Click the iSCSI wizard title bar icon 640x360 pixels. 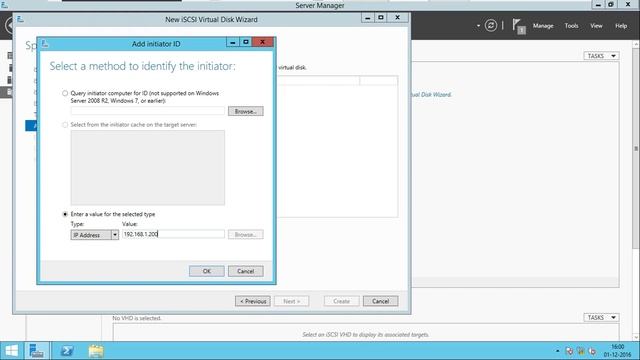click(20, 19)
